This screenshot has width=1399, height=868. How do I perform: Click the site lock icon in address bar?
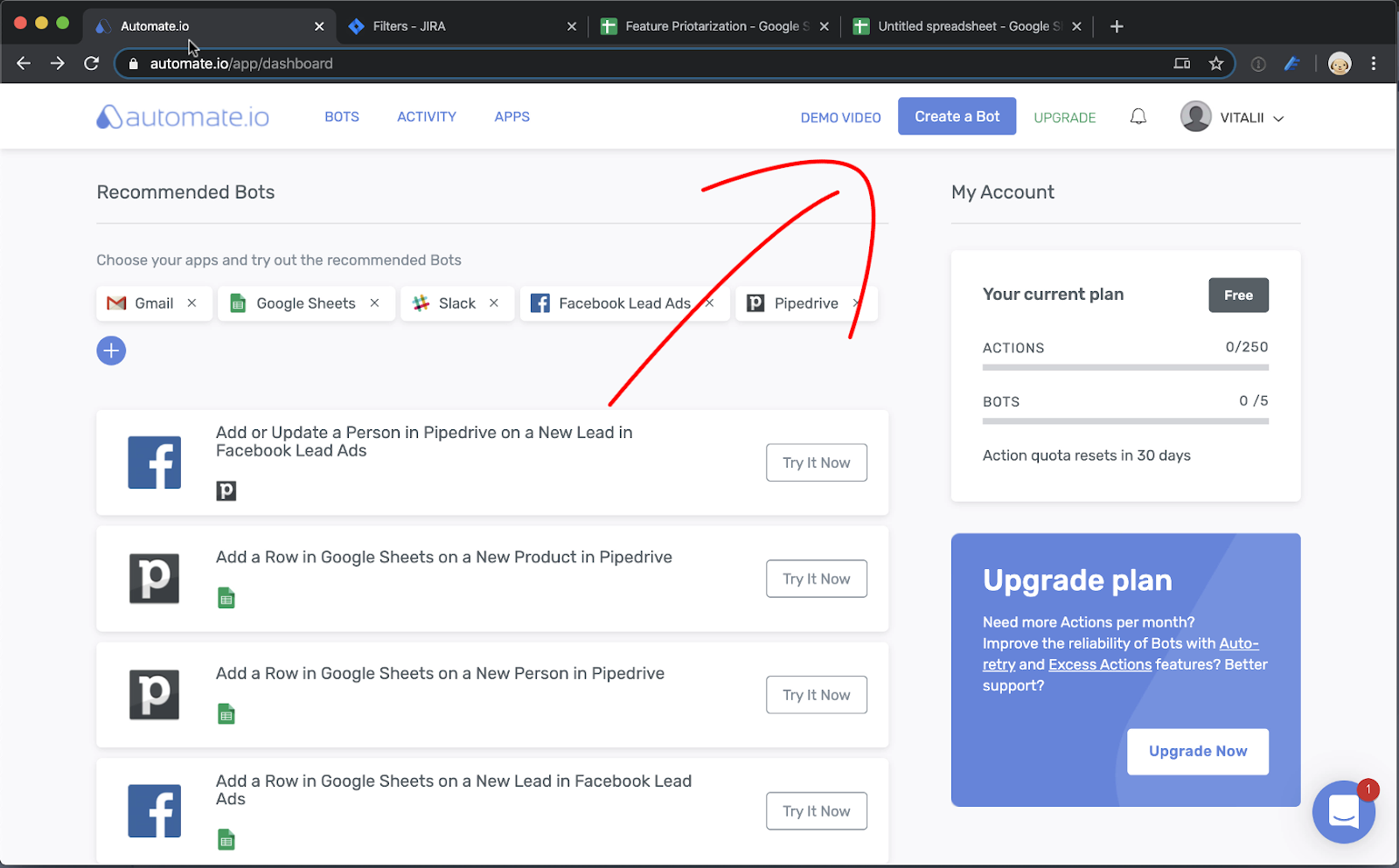point(133,63)
